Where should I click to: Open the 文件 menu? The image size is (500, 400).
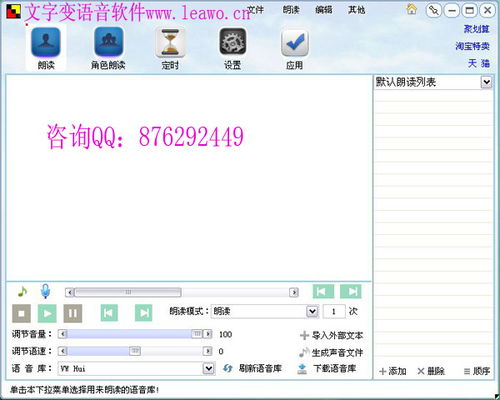pyautogui.click(x=256, y=10)
